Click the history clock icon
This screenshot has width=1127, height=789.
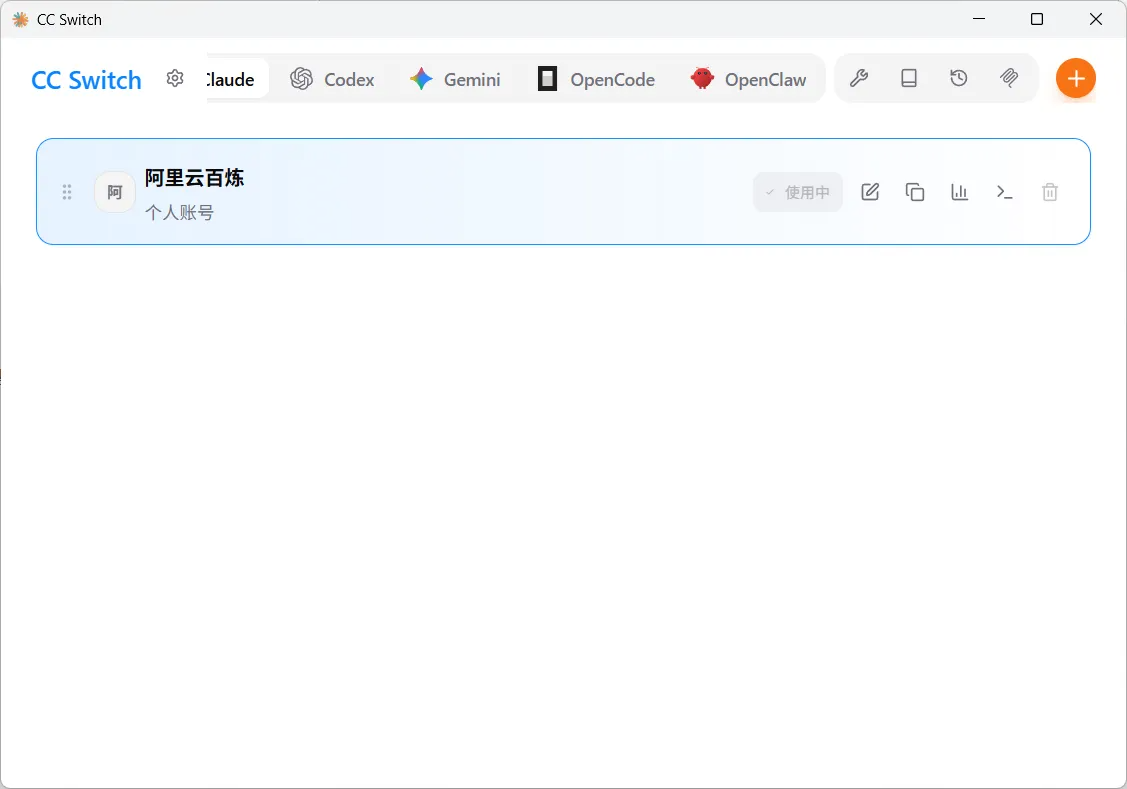click(x=959, y=78)
